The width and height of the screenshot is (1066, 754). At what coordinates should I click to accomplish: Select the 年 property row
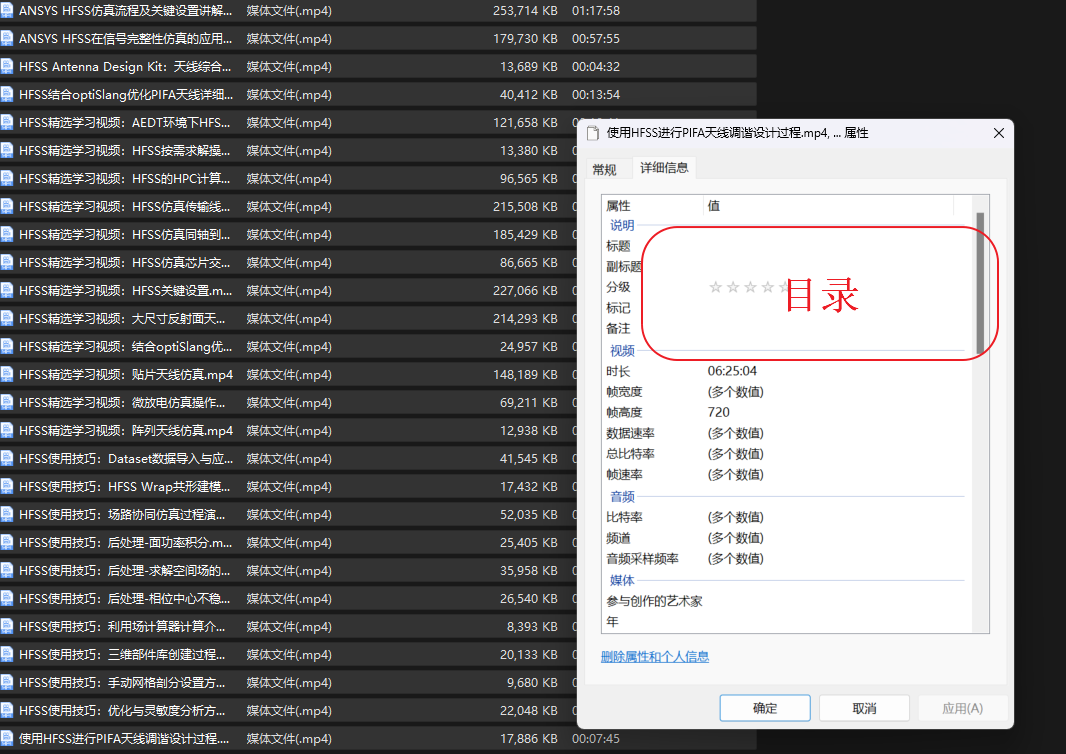[785, 621]
